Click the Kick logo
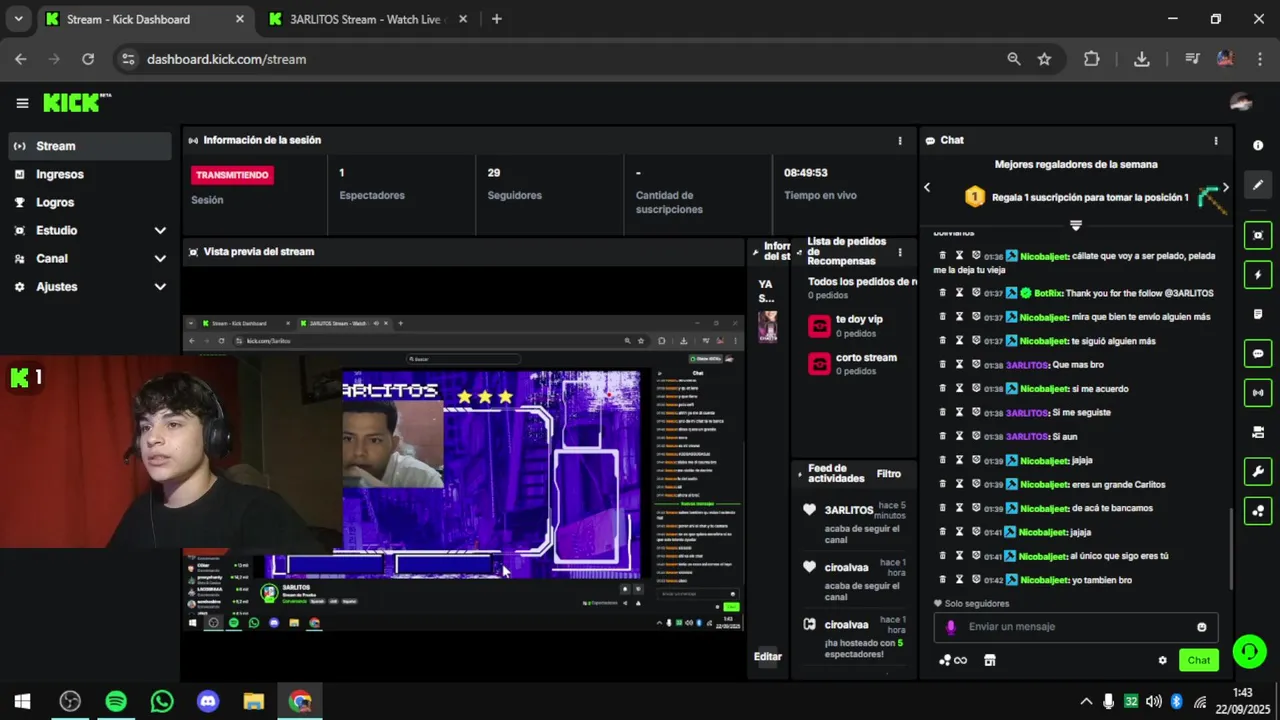 [x=77, y=103]
